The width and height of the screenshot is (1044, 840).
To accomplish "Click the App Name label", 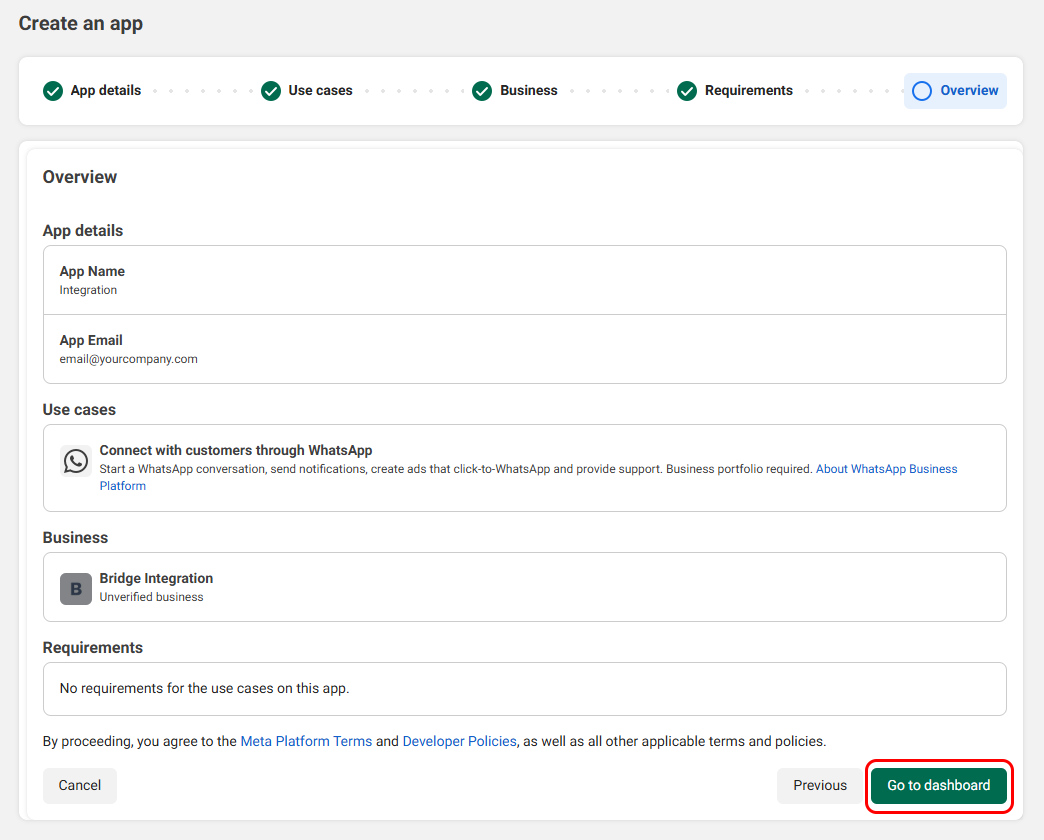I will click(92, 271).
